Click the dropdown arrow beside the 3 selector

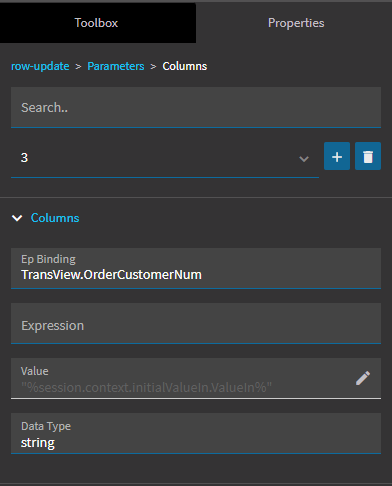click(x=304, y=159)
